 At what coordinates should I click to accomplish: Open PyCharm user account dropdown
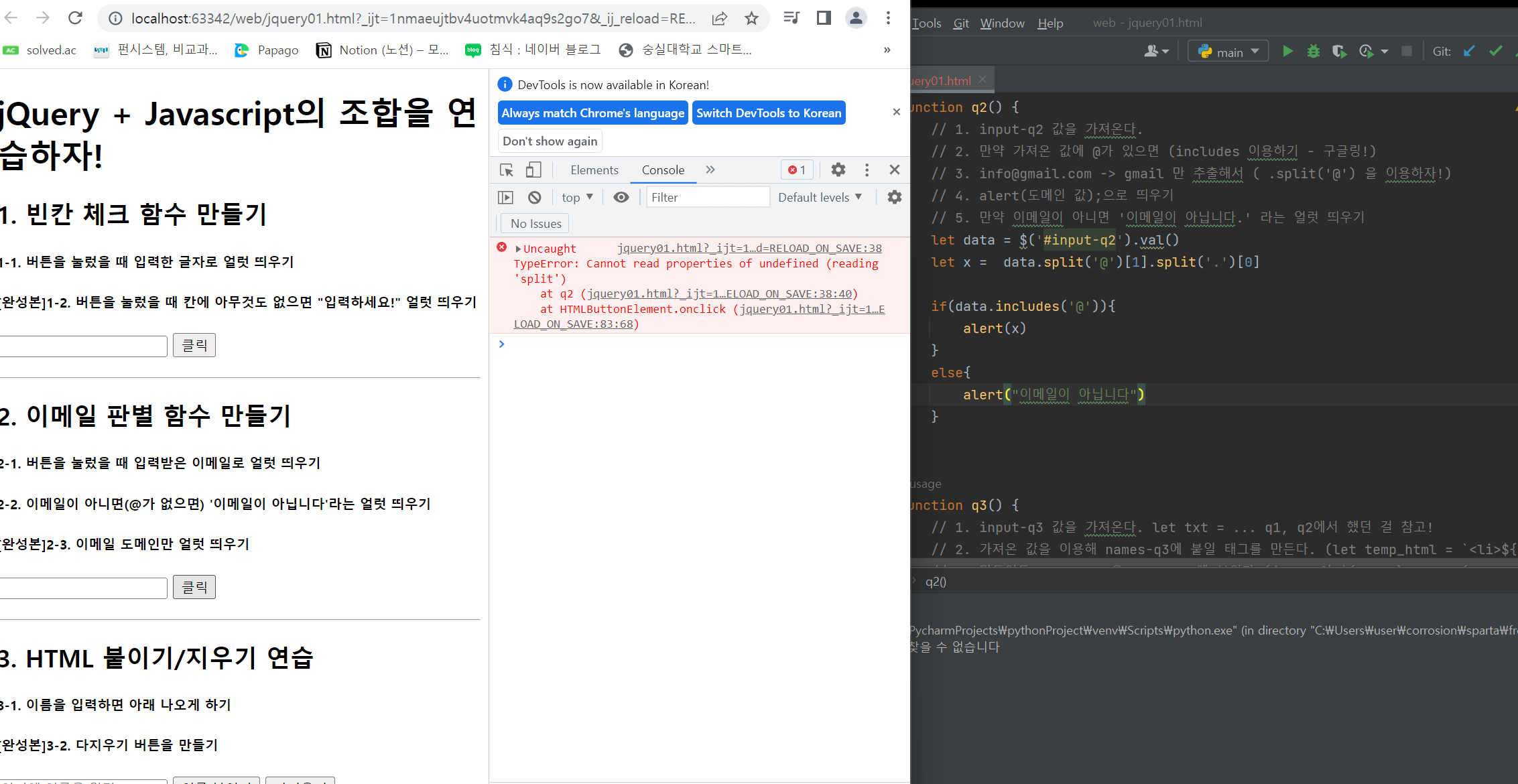[1156, 52]
